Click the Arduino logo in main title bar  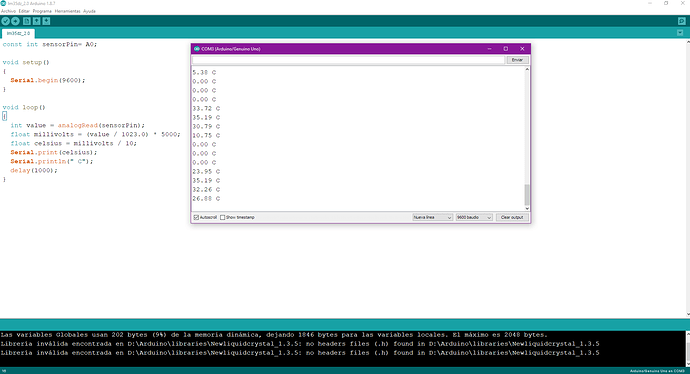pos(4,3)
